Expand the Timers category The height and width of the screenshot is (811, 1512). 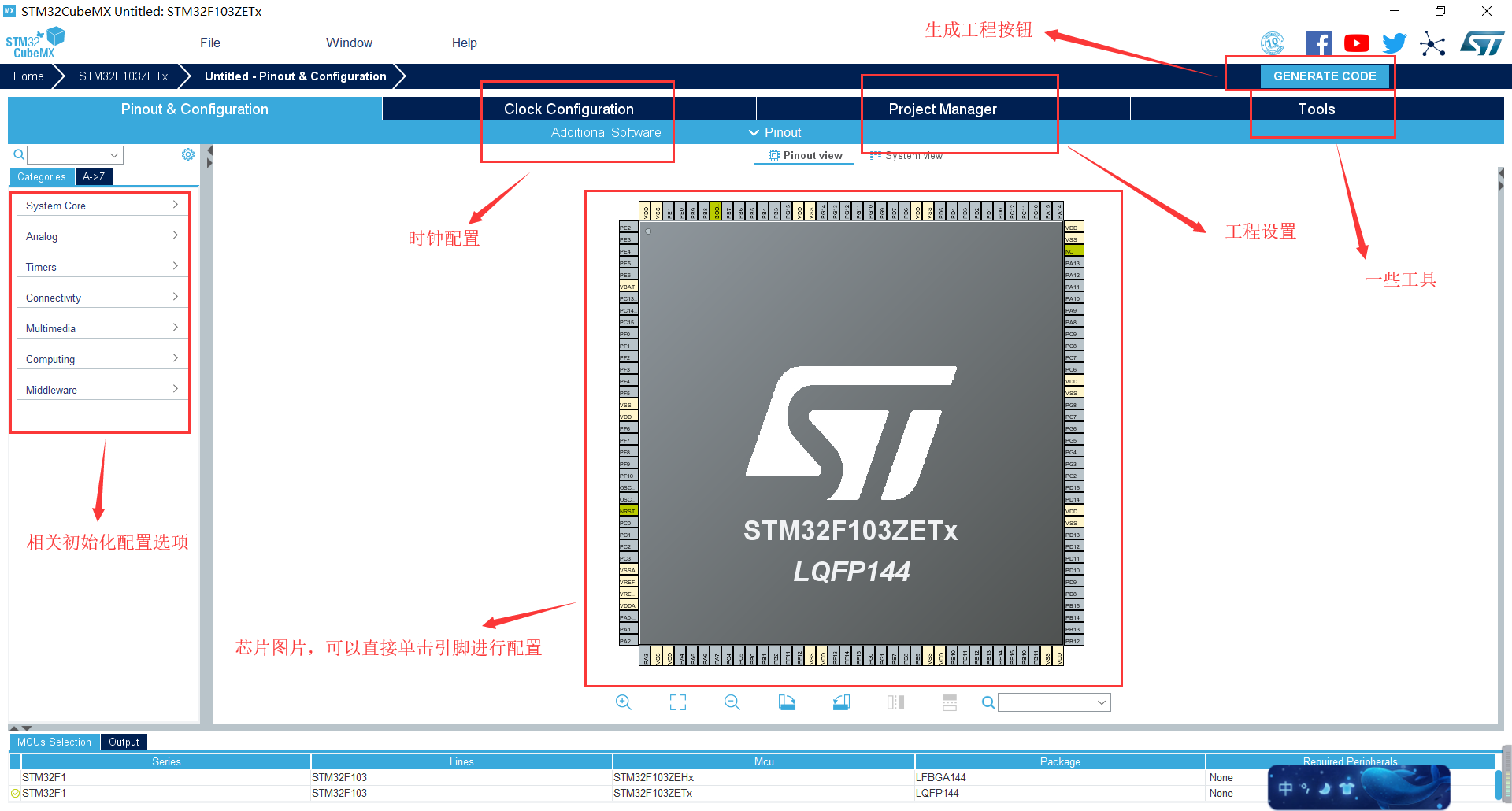coord(102,267)
